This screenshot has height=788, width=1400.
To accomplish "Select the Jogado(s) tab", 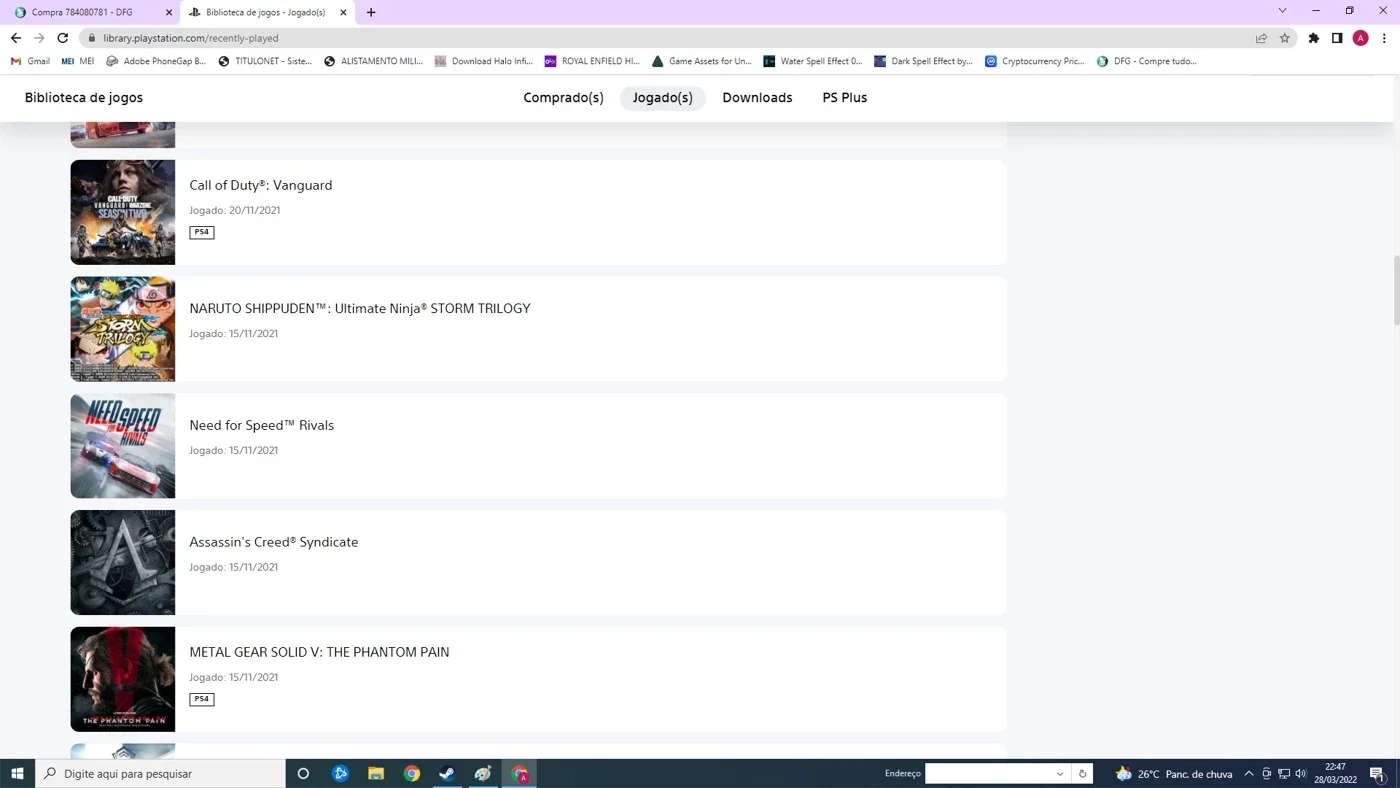I will coord(662,98).
